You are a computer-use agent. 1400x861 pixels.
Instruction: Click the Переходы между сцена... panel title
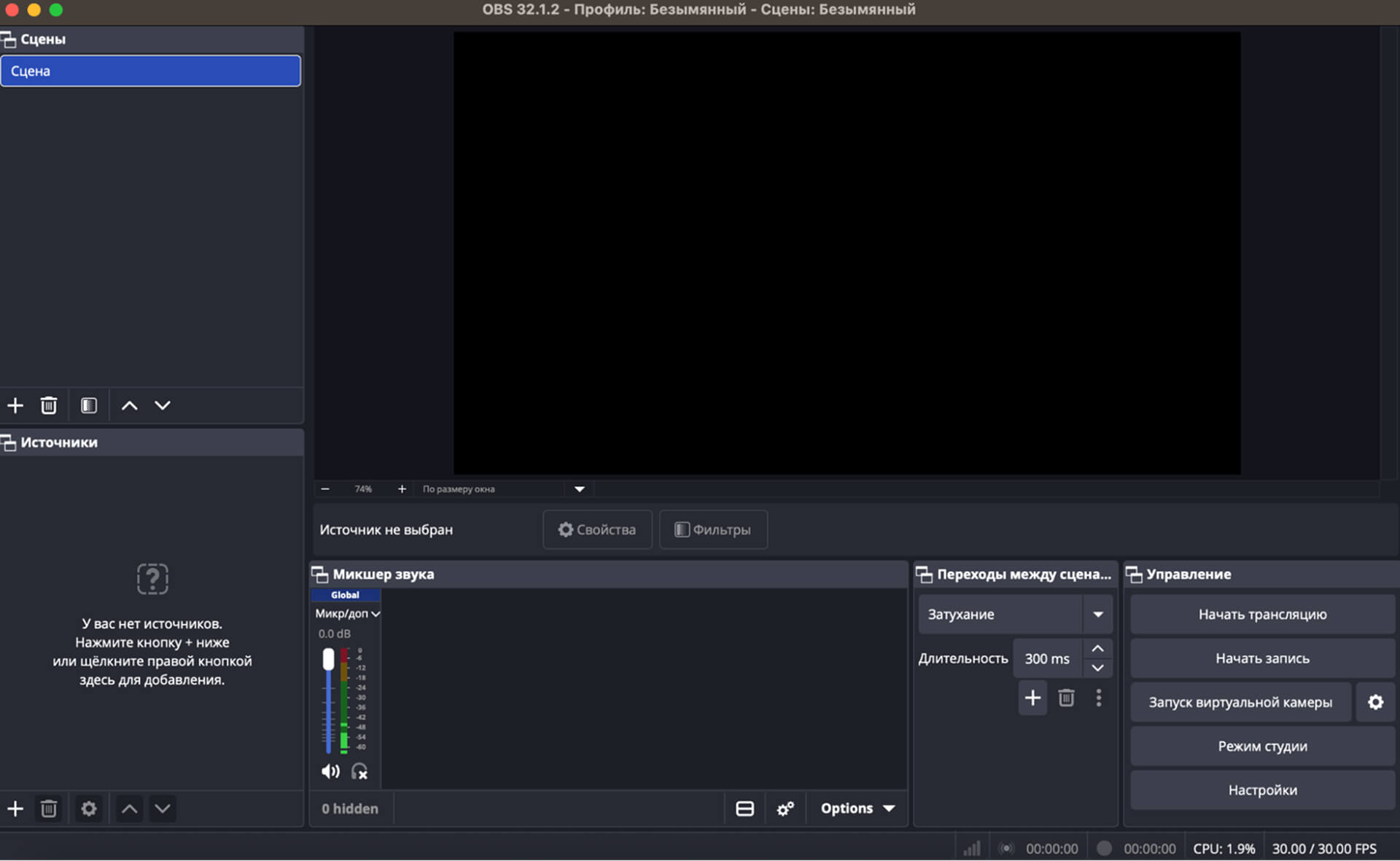pos(1024,574)
